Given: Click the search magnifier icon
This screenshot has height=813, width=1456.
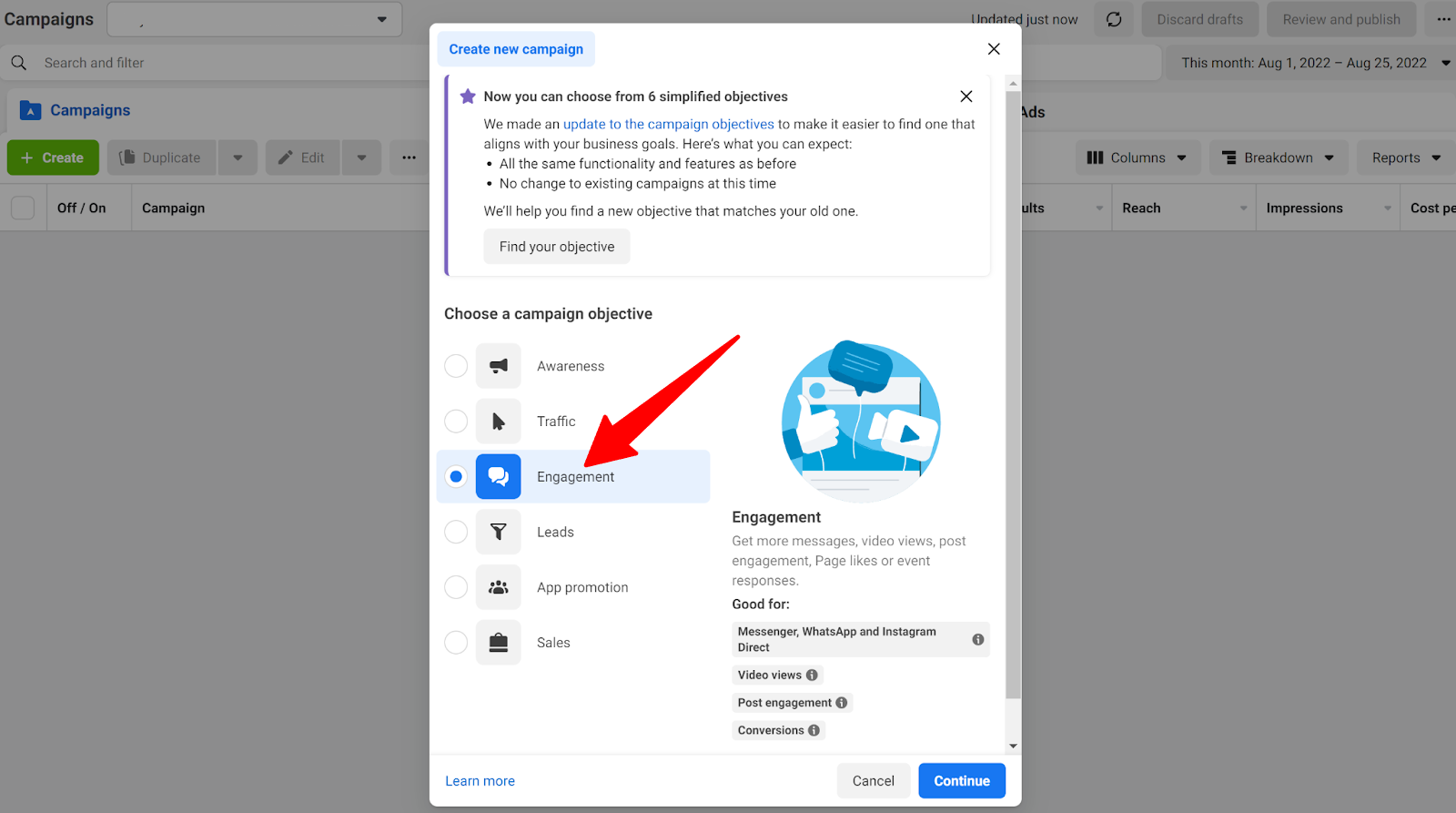Looking at the screenshot, I should click(19, 63).
